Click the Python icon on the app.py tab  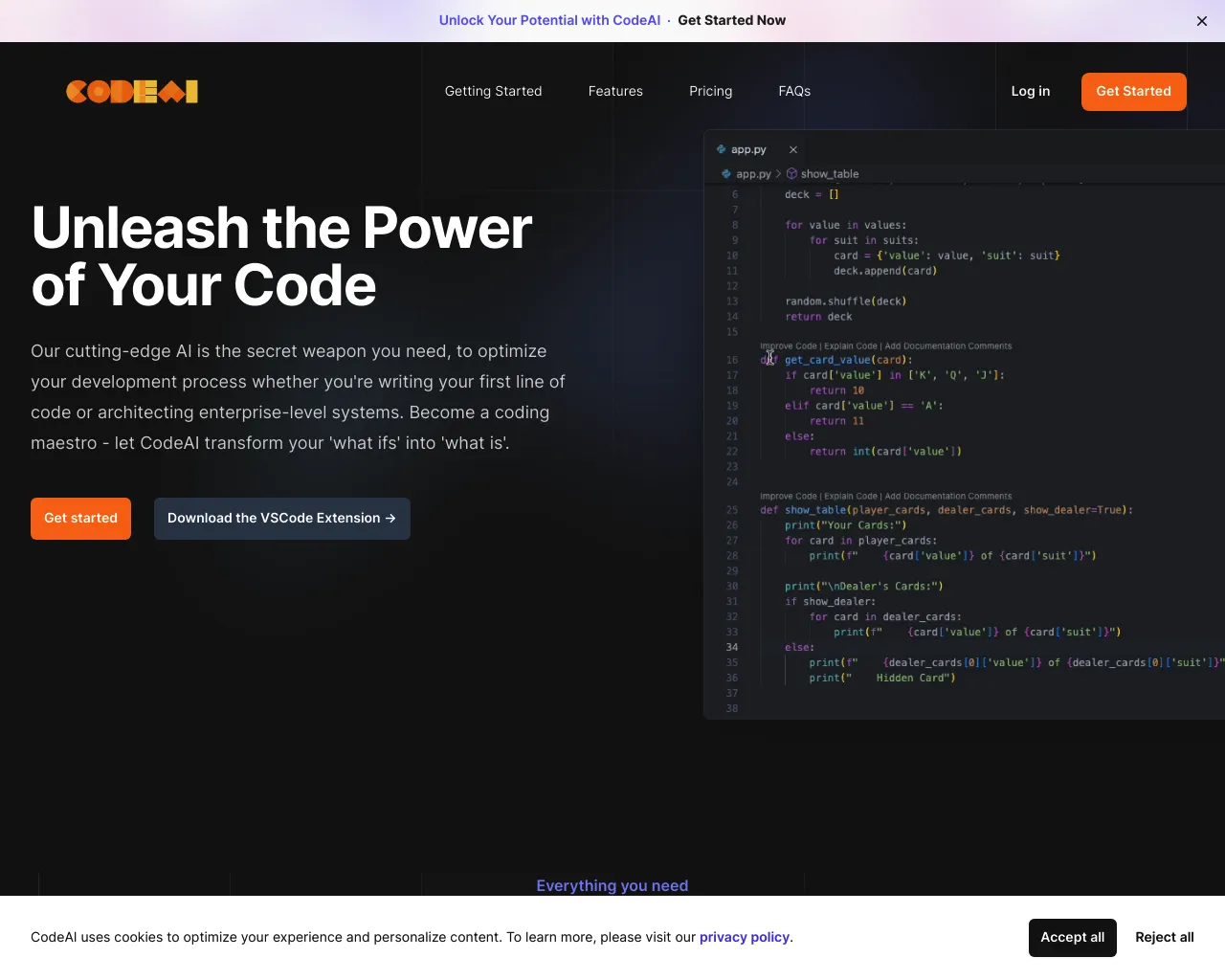pos(722,148)
